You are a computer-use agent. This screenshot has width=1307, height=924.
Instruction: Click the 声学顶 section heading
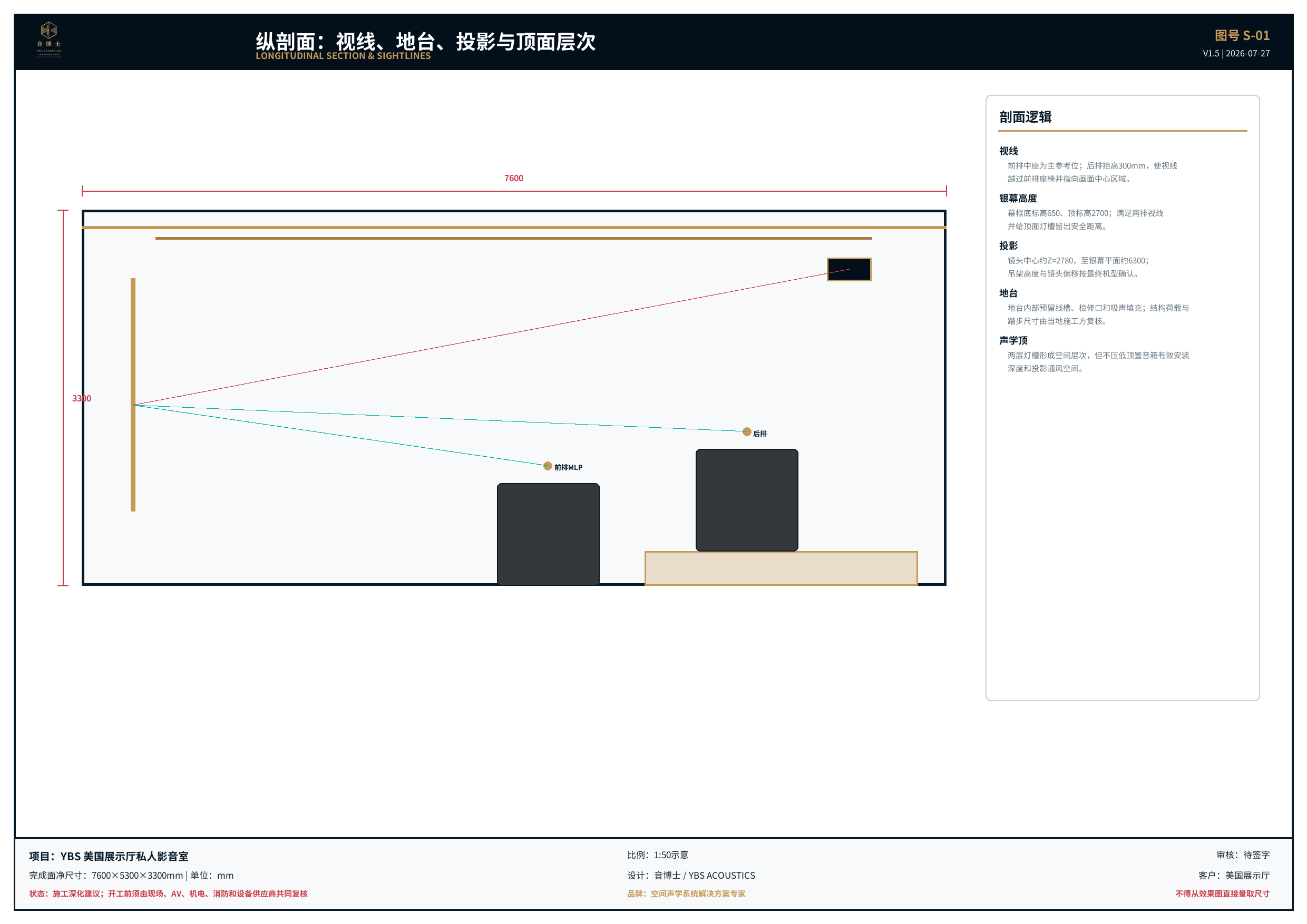pos(1013,340)
